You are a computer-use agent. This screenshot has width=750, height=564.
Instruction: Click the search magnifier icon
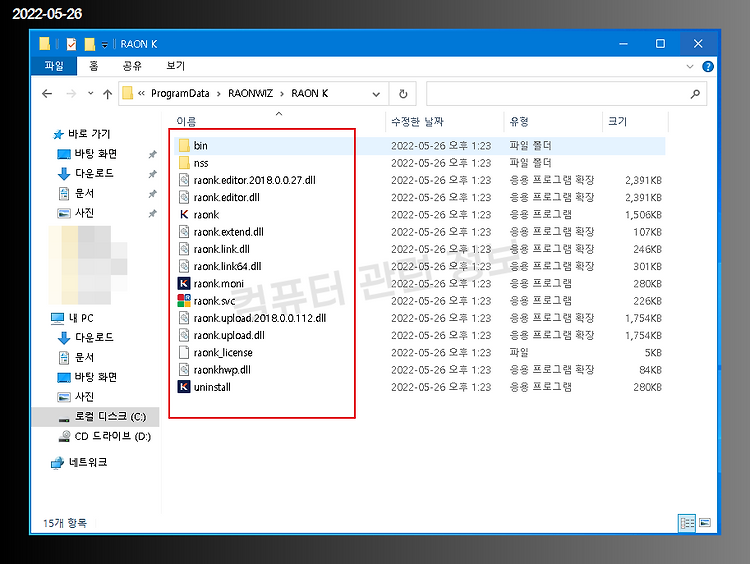pyautogui.click(x=695, y=94)
